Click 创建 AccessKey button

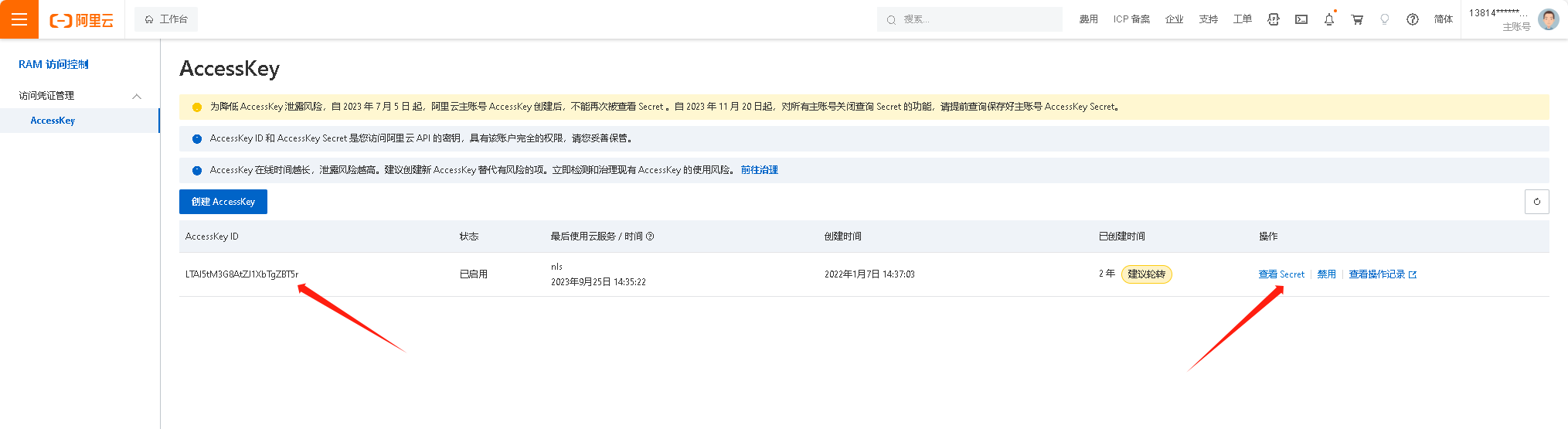click(223, 202)
